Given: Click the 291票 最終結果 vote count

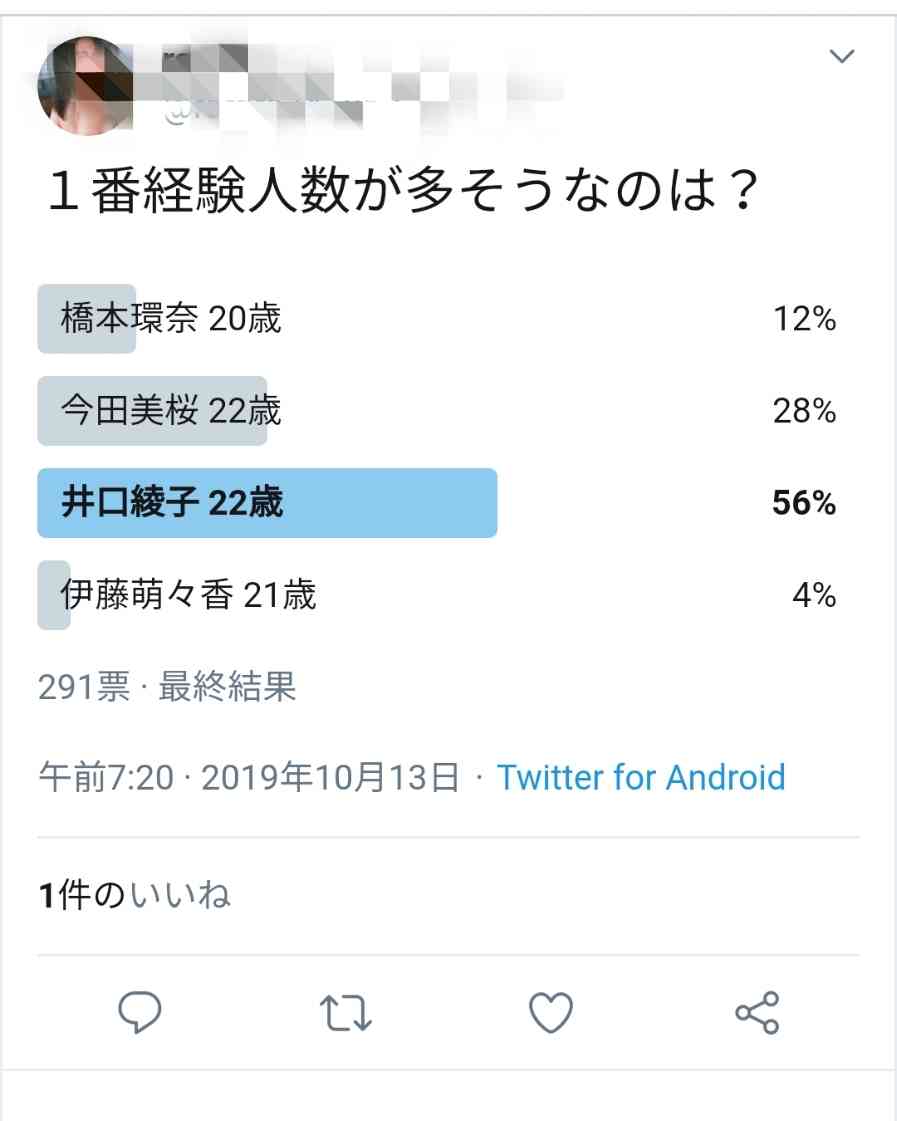Looking at the screenshot, I should click(167, 686).
